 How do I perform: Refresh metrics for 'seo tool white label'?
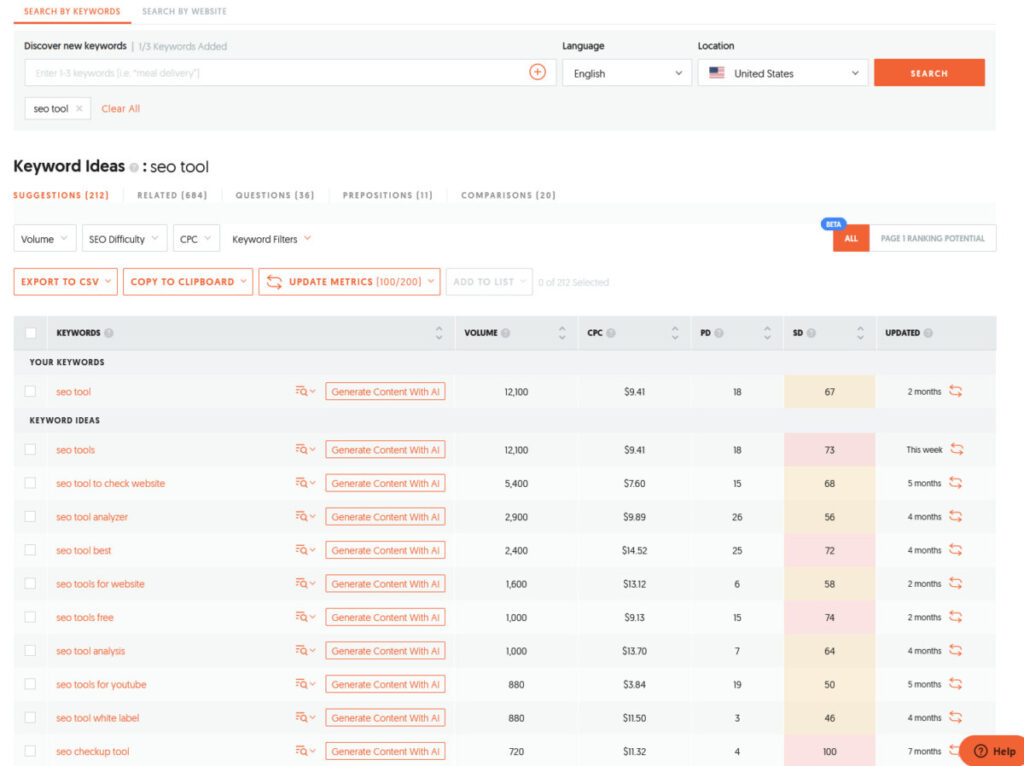click(955, 717)
